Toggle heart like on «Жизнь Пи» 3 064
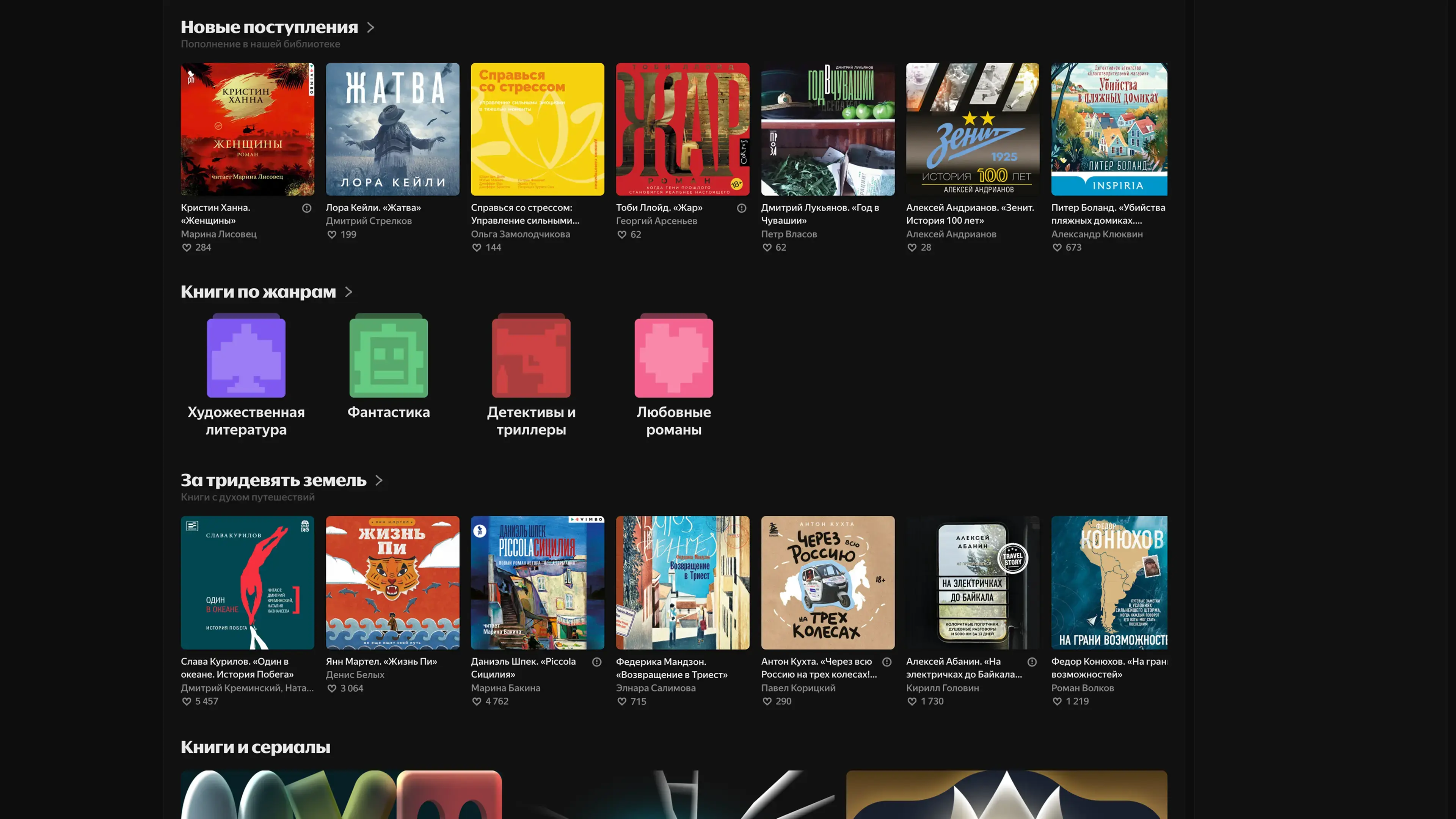The width and height of the screenshot is (1456, 819). pyautogui.click(x=332, y=689)
